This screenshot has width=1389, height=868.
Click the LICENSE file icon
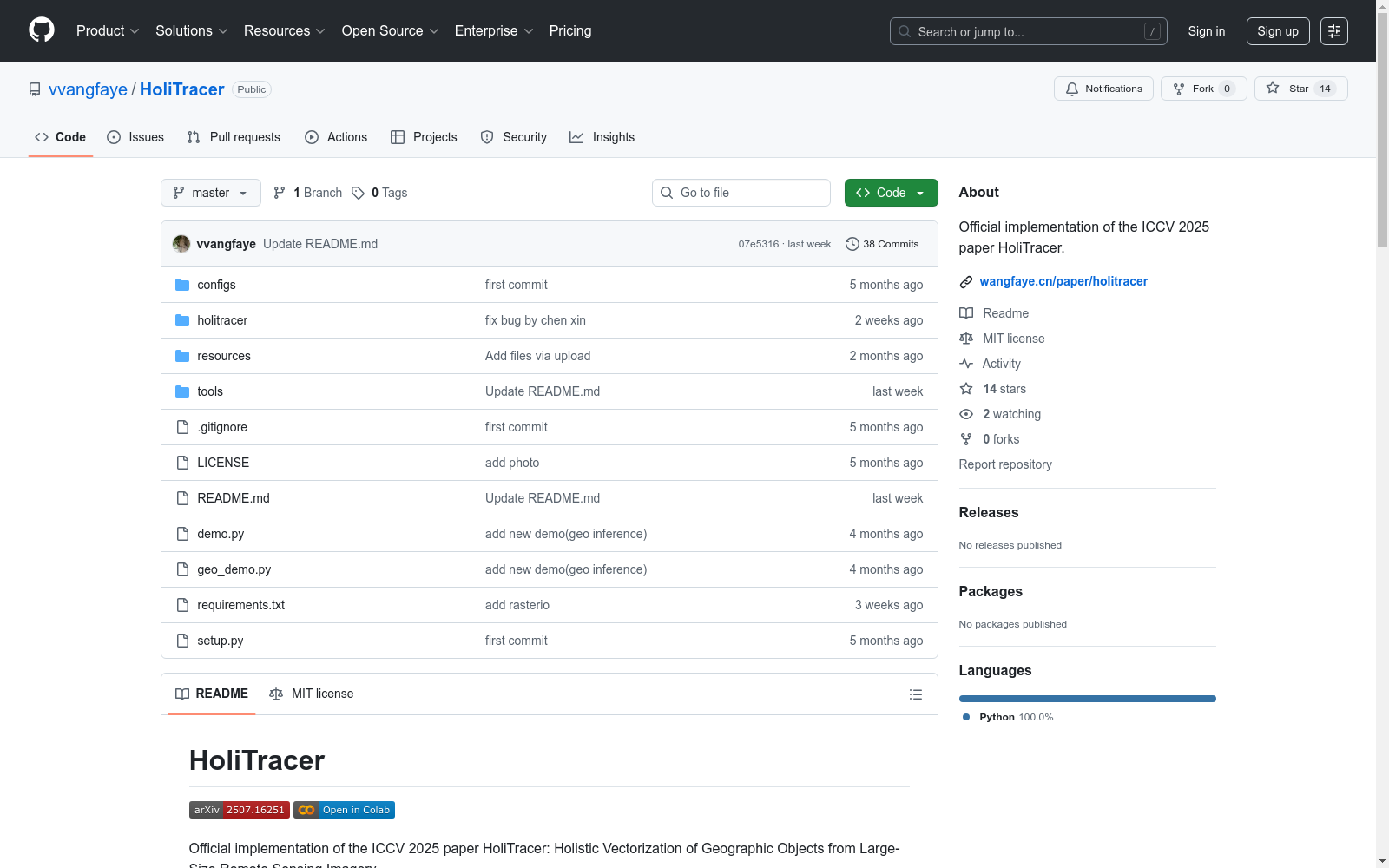pos(182,463)
